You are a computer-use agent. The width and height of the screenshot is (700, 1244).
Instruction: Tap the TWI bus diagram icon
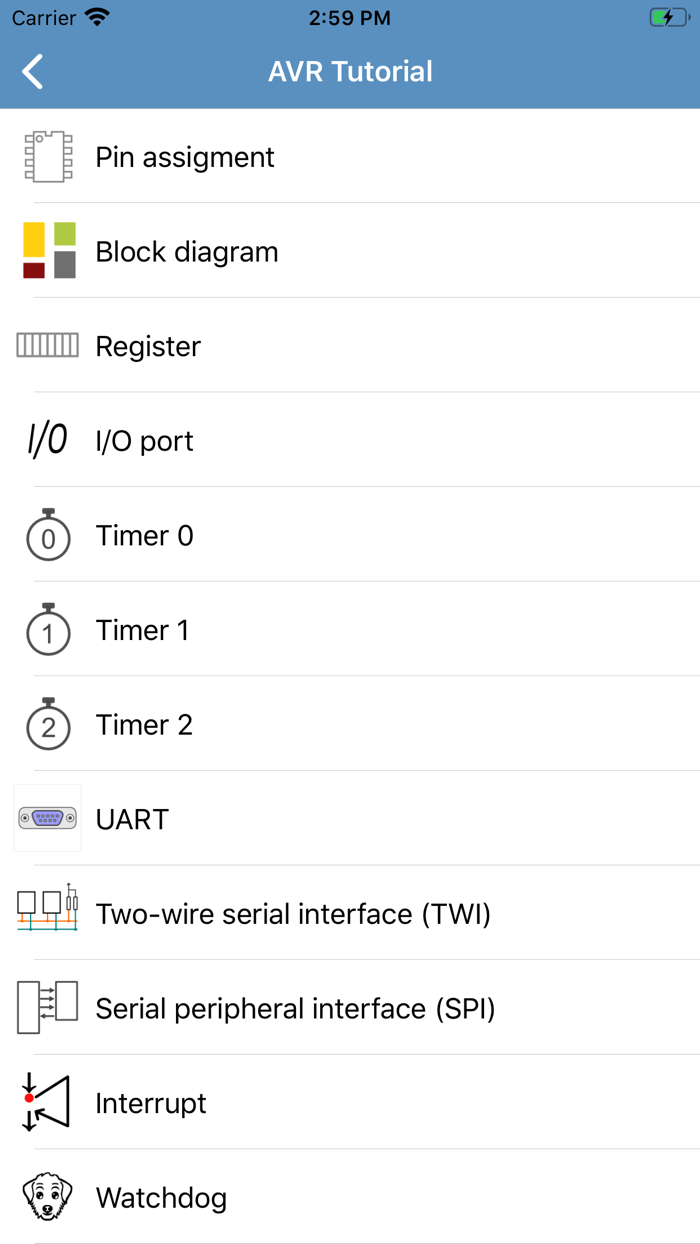coord(48,911)
